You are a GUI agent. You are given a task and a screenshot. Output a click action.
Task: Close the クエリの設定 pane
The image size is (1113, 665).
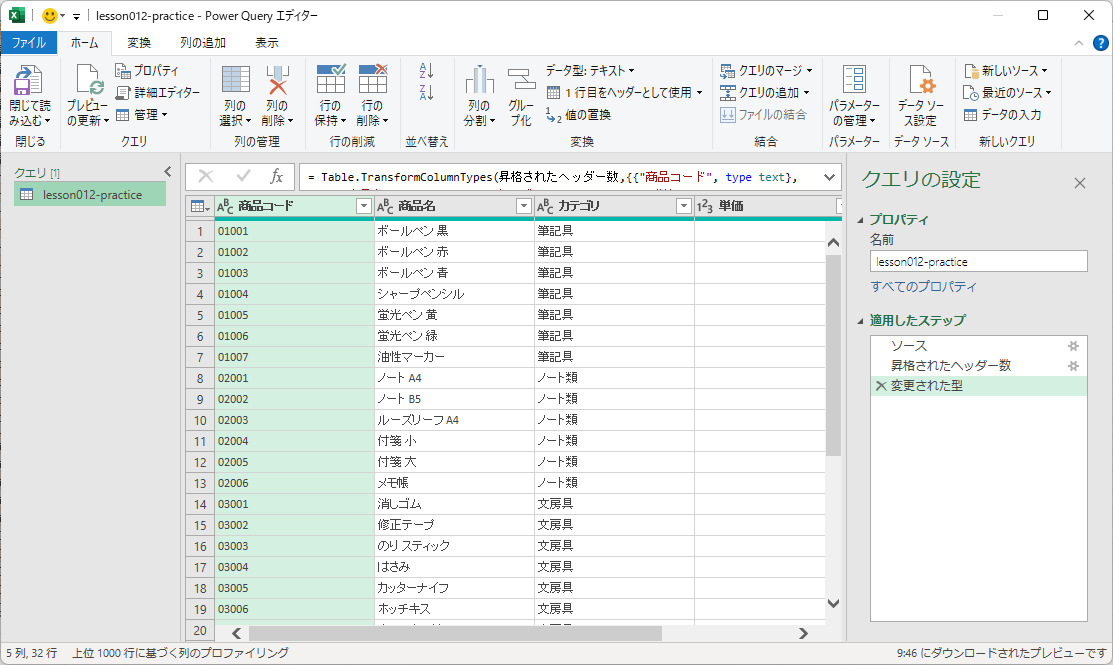pyautogui.click(x=1080, y=183)
